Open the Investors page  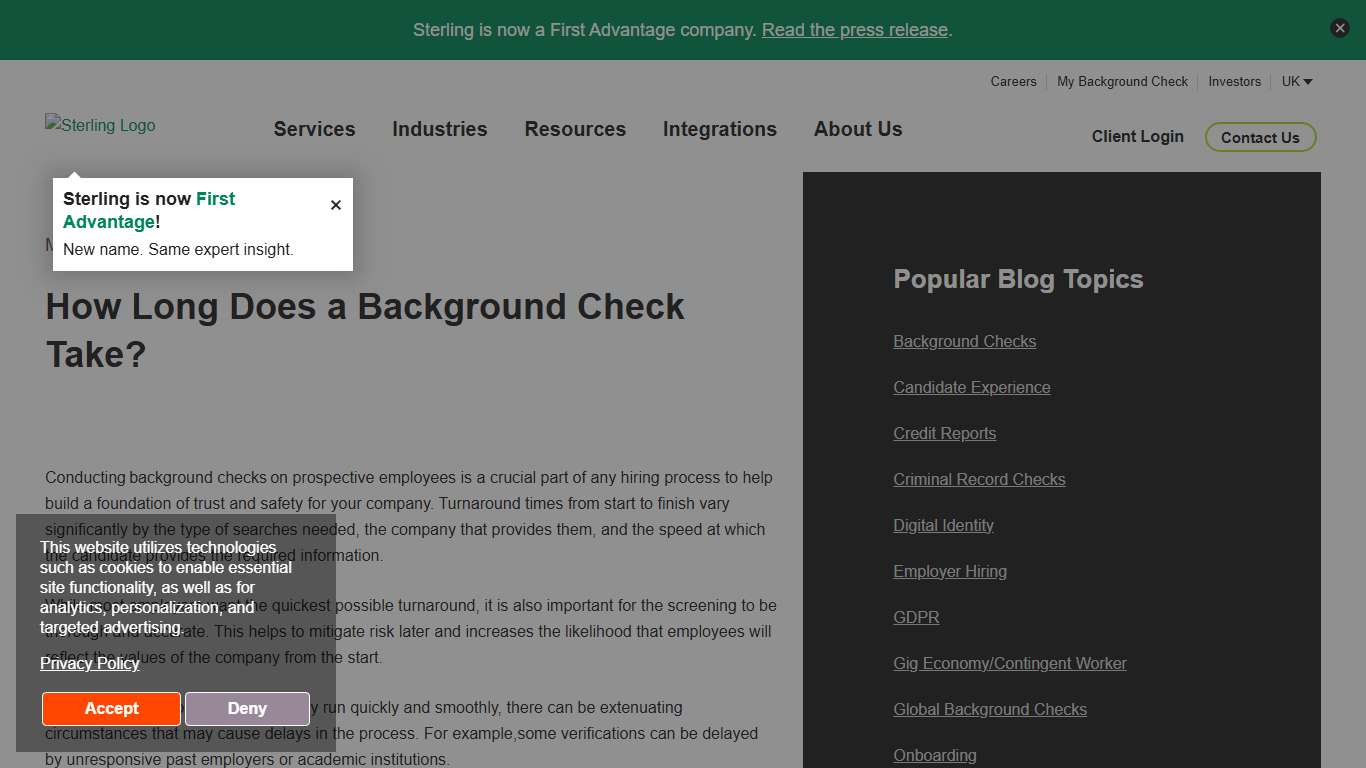1235,81
